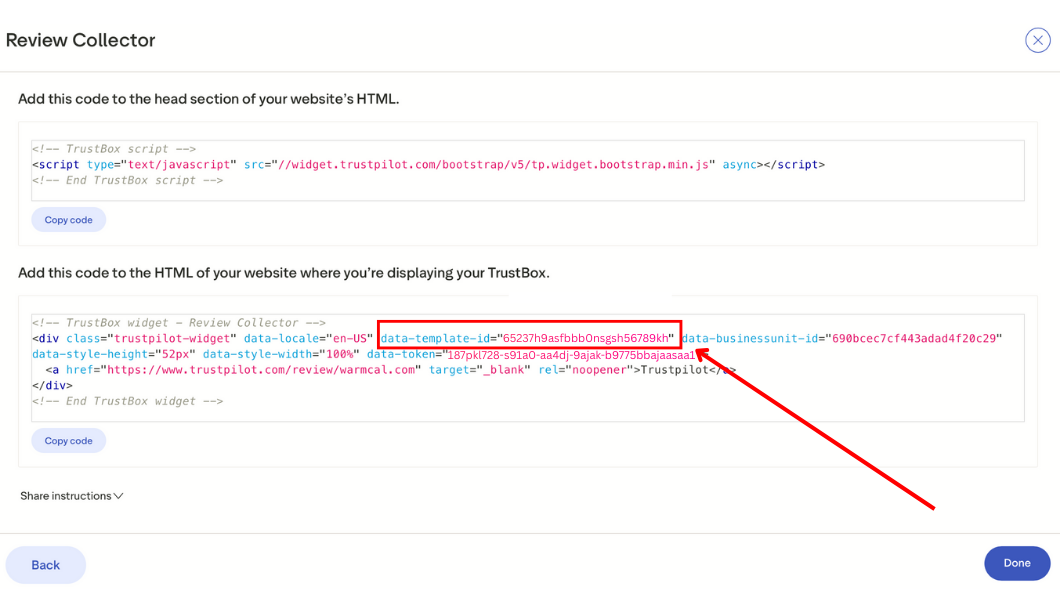Click the Review Collector widget code box
The height and width of the screenshot is (600, 1060).
click(527, 368)
